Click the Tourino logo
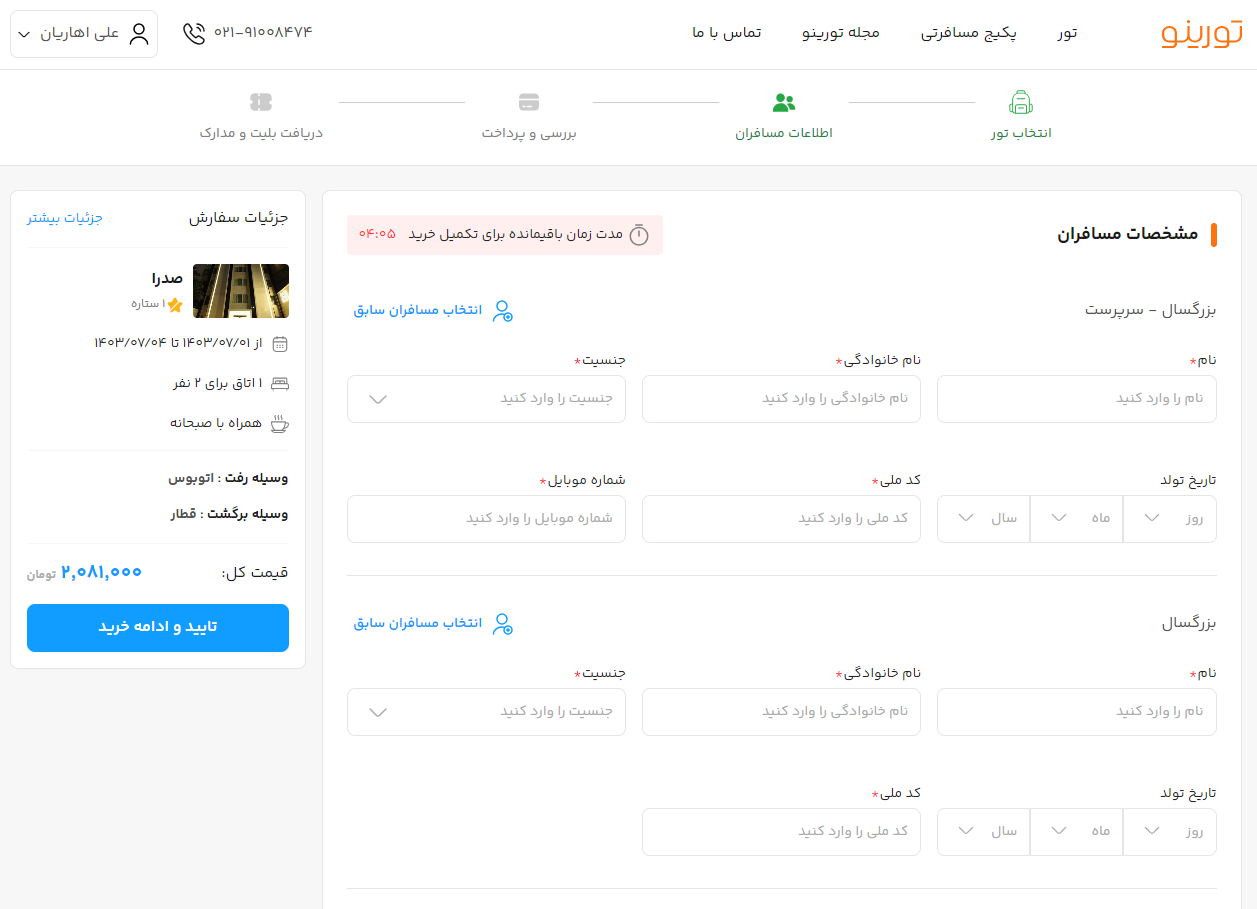This screenshot has width=1257, height=909. pyautogui.click(x=1201, y=33)
